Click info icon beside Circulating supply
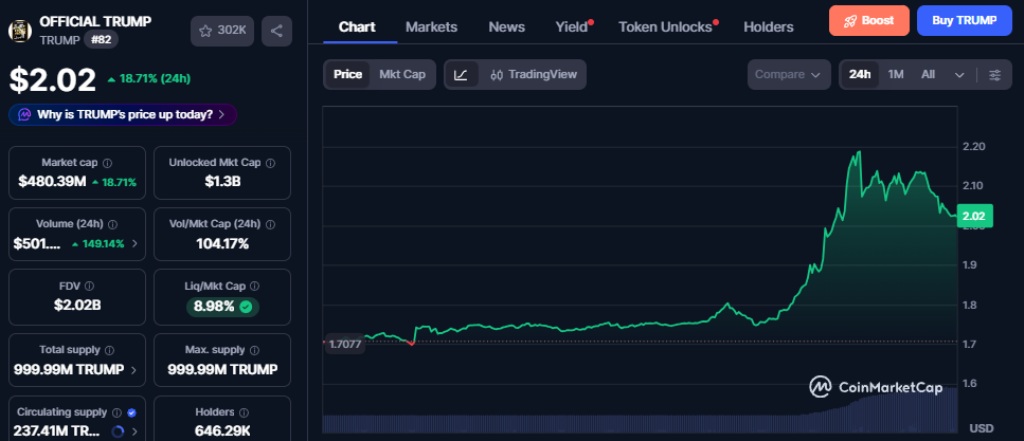 pos(117,412)
